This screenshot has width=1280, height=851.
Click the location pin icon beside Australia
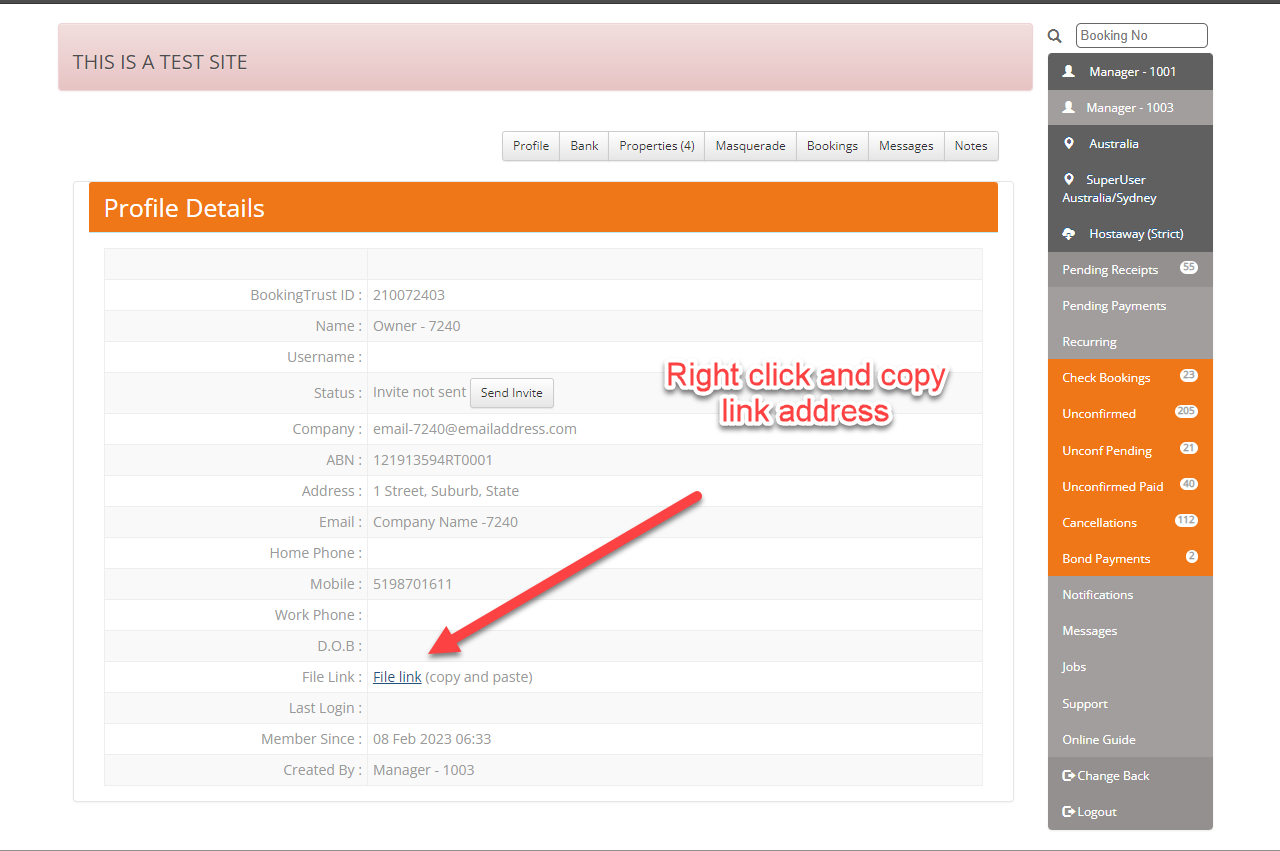click(1068, 144)
